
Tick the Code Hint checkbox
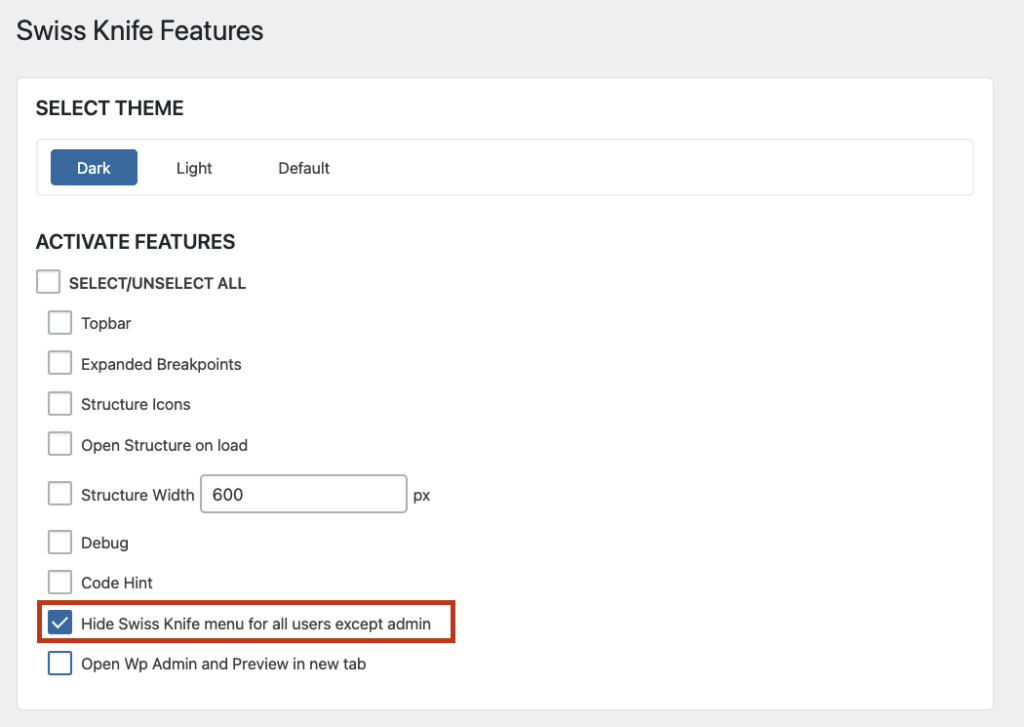tap(60, 582)
